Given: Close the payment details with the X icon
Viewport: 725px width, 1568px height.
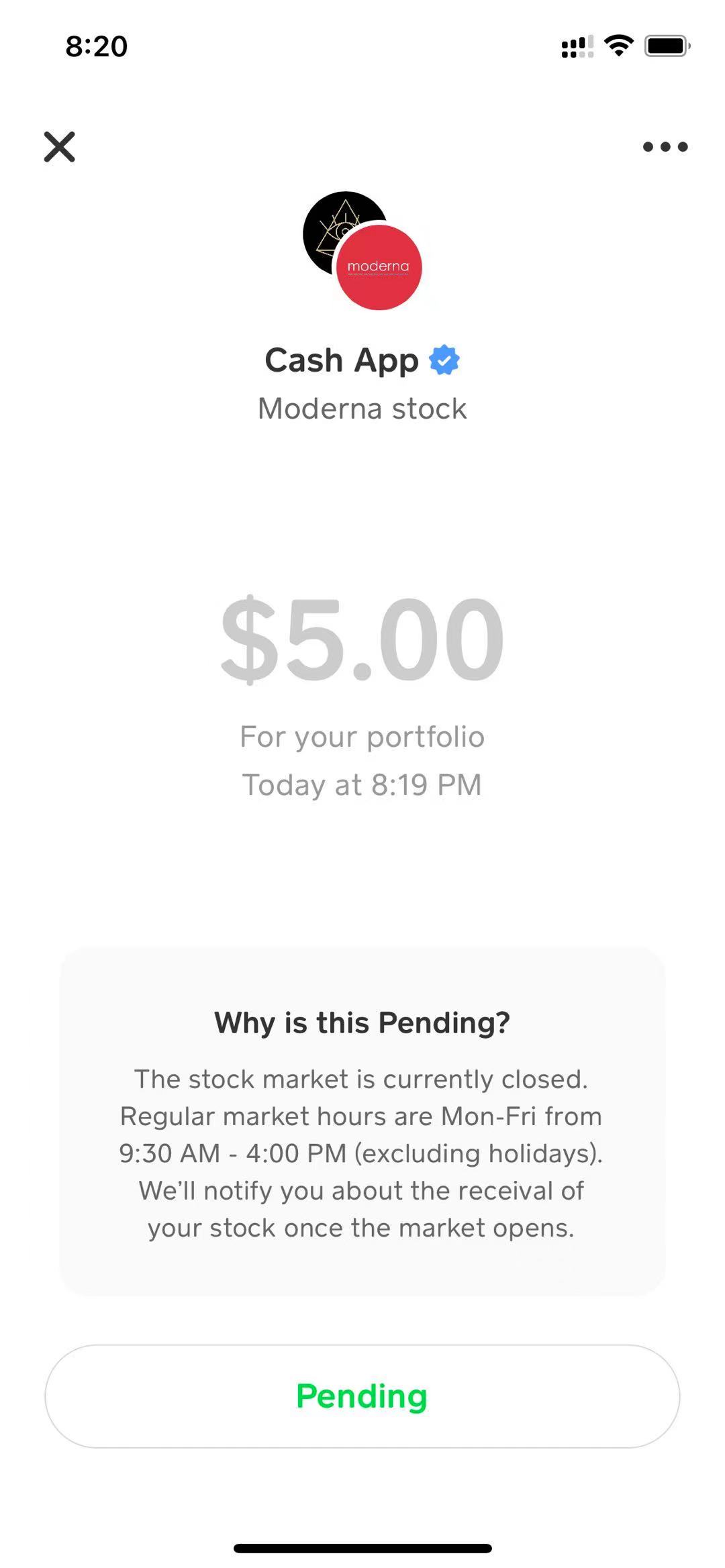Looking at the screenshot, I should (60, 147).
